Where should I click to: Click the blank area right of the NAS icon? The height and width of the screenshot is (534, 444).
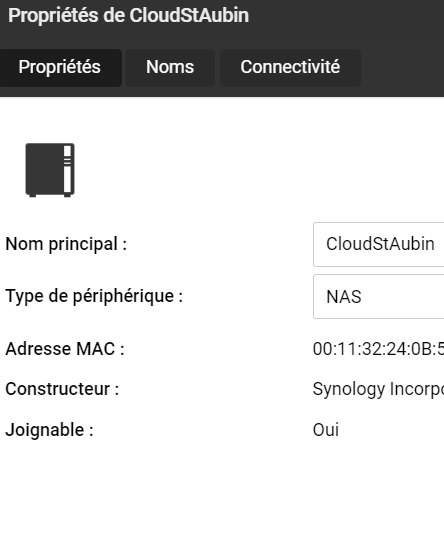(x=259, y=170)
